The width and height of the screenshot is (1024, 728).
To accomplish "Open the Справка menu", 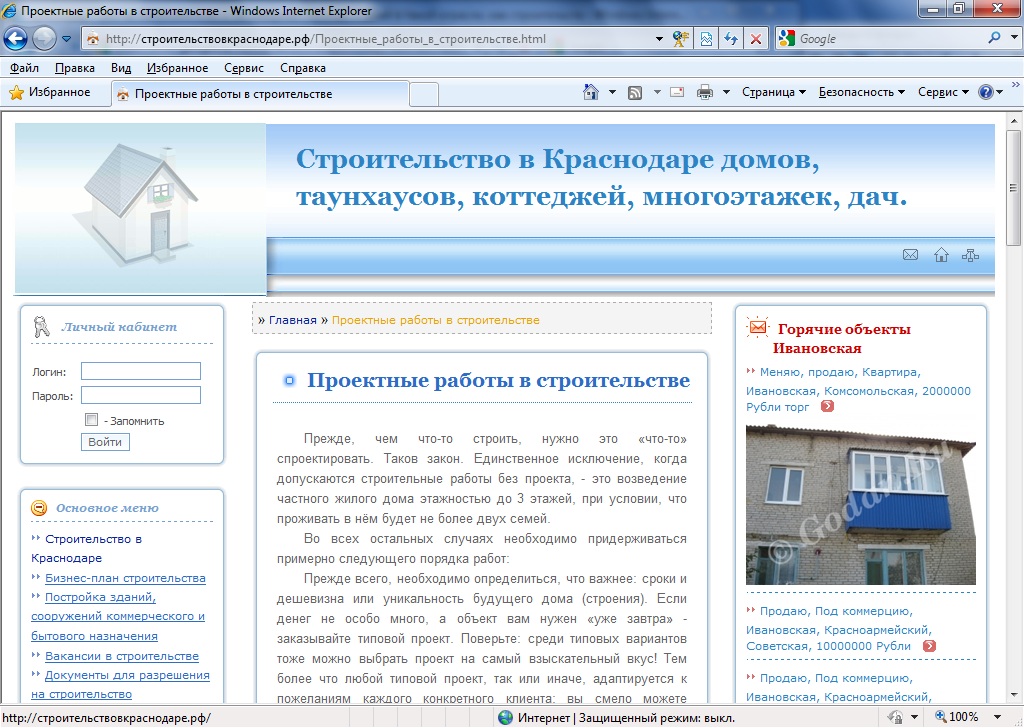I will pos(302,68).
